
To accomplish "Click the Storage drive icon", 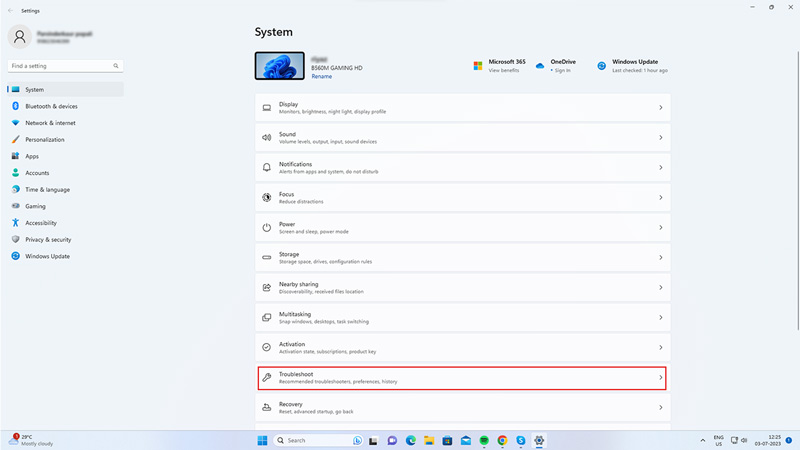I will [x=267, y=258].
